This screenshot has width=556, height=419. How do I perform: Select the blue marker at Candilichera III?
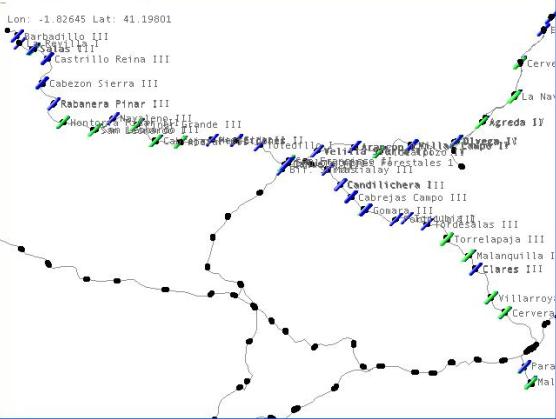(x=340, y=185)
